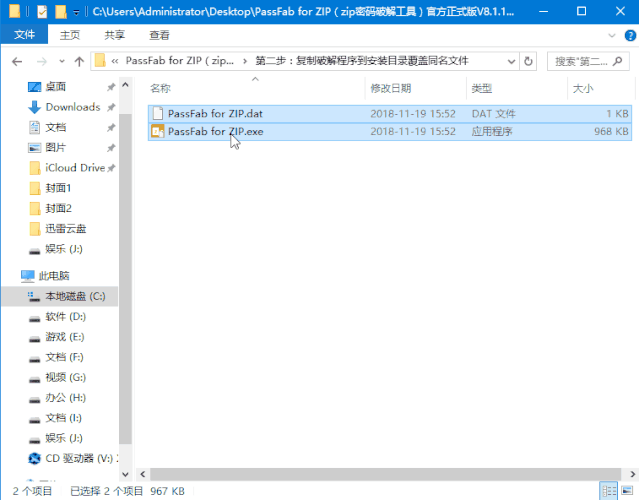Select 娱乐 (J:) drive under 此电脑

click(64, 438)
